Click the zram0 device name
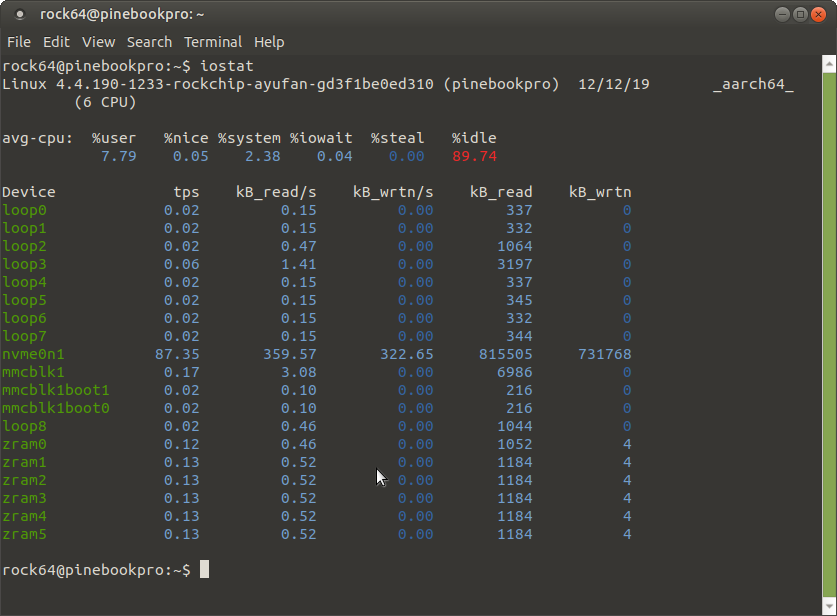 (25, 444)
